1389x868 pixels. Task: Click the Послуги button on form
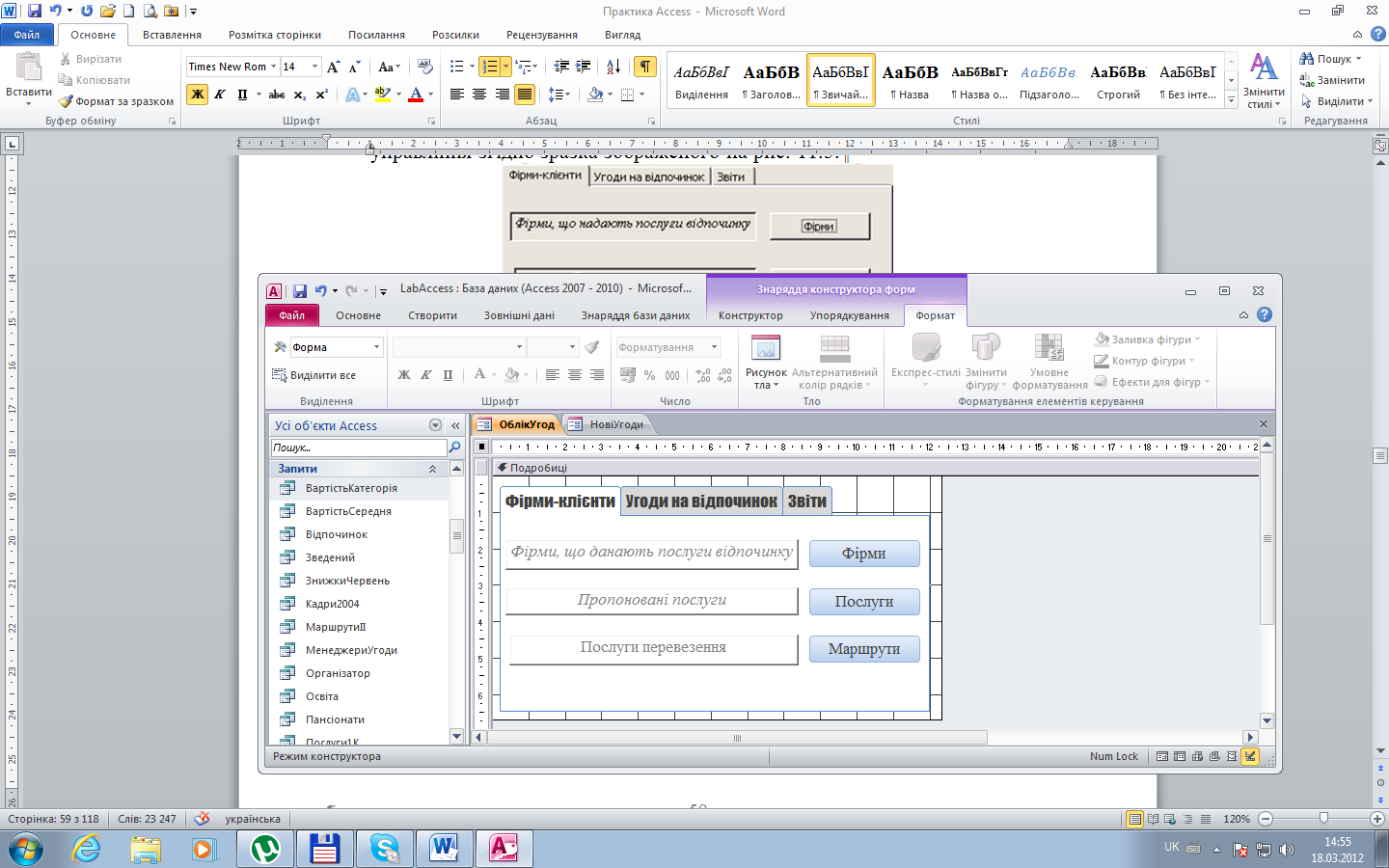click(x=864, y=602)
